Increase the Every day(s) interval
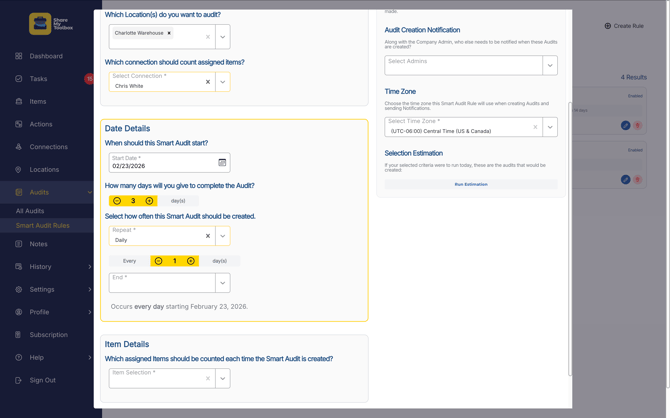Viewport: 670px width, 418px height. point(191,261)
